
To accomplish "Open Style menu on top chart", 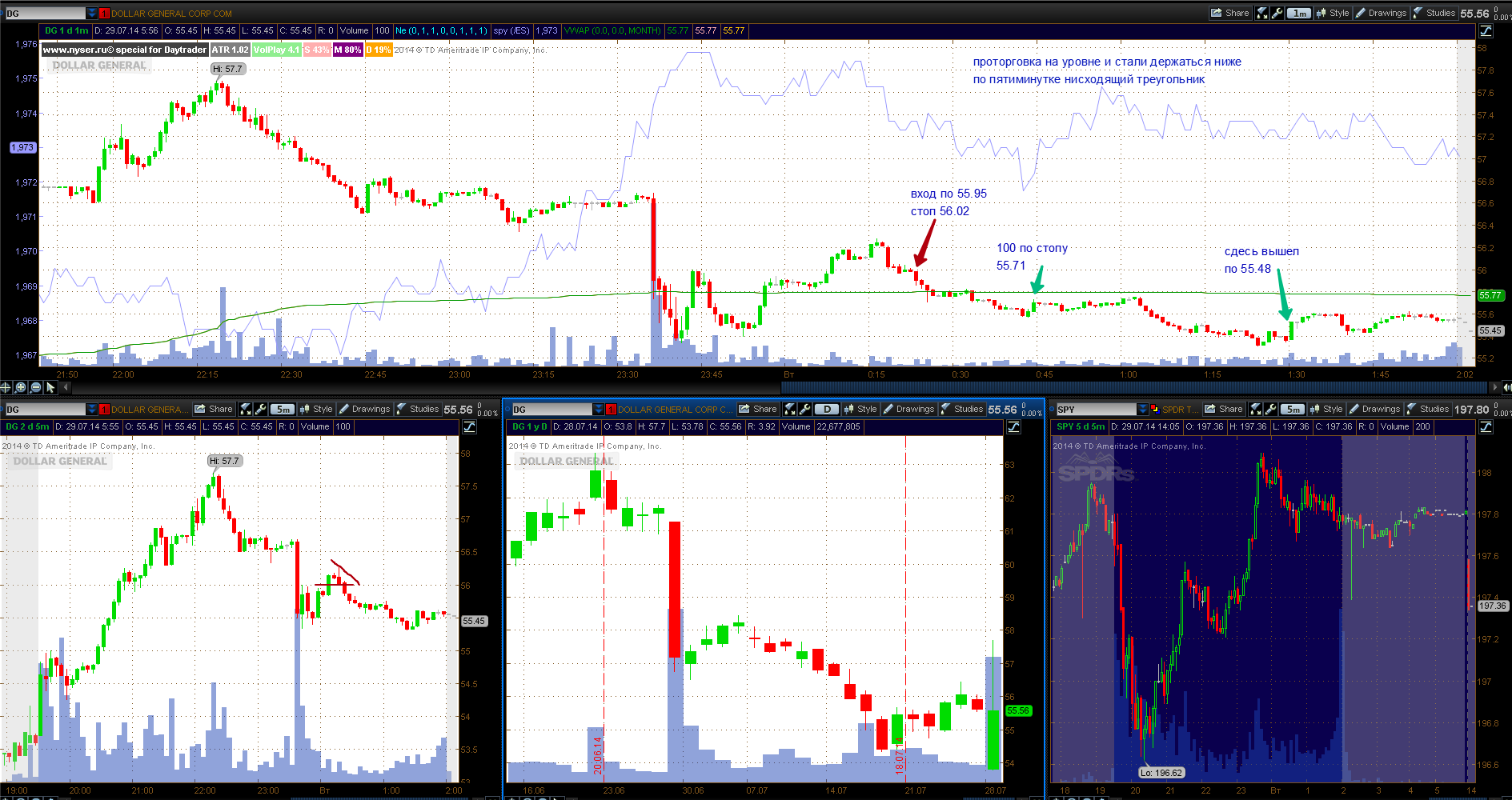I will point(1333,13).
